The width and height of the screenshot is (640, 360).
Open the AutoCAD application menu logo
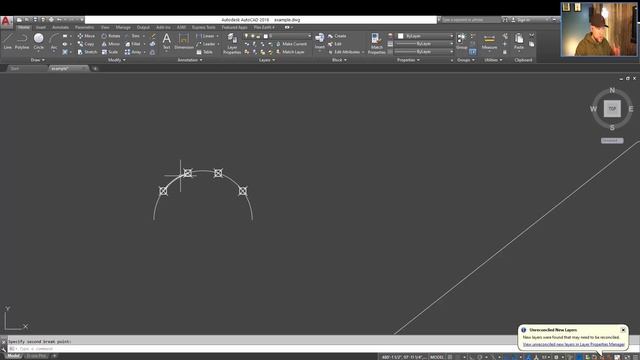(x=6, y=21)
